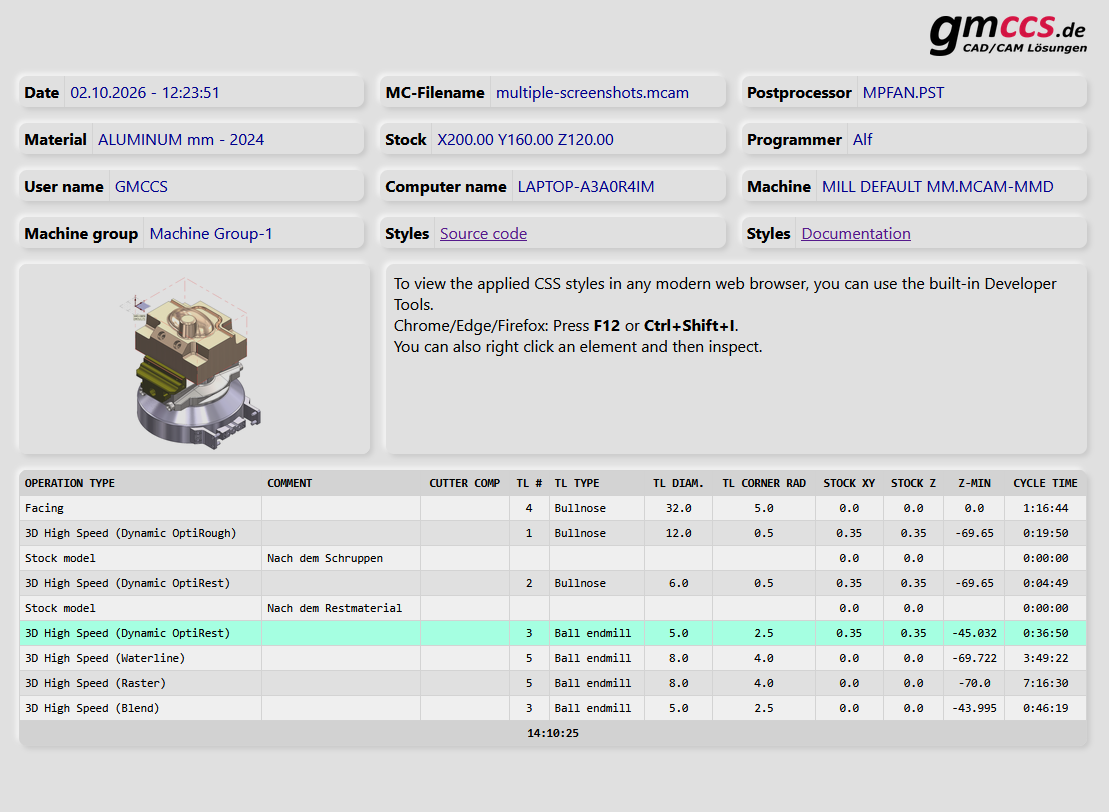Screen dimensions: 1109x812
Task: Click the gmccs.de logo
Action: pyautogui.click(x=1008, y=34)
